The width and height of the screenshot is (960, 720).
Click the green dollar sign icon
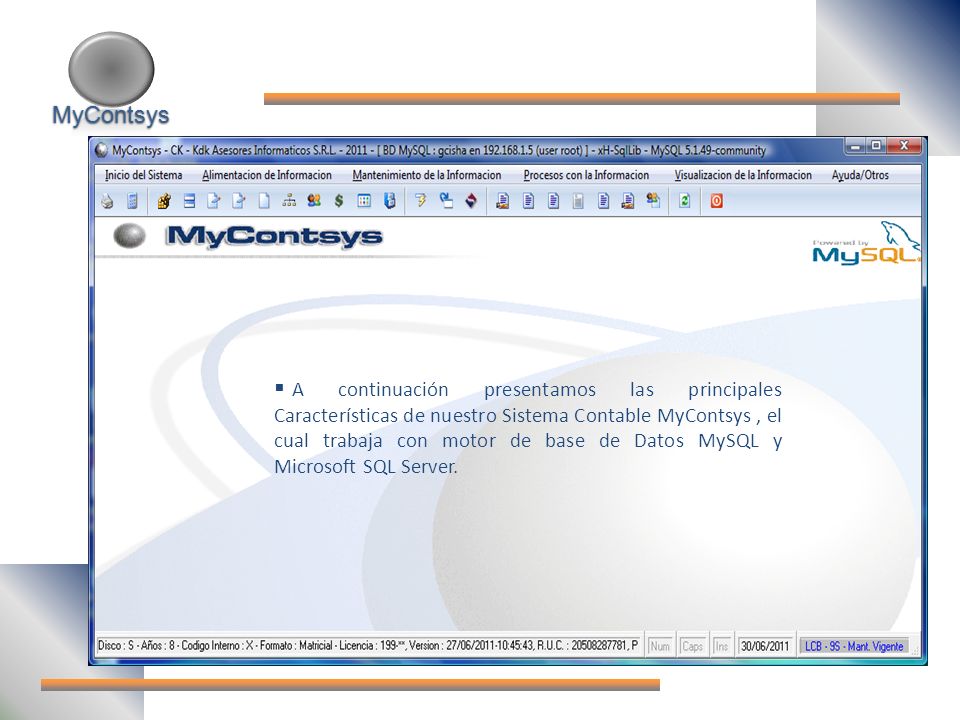point(339,201)
